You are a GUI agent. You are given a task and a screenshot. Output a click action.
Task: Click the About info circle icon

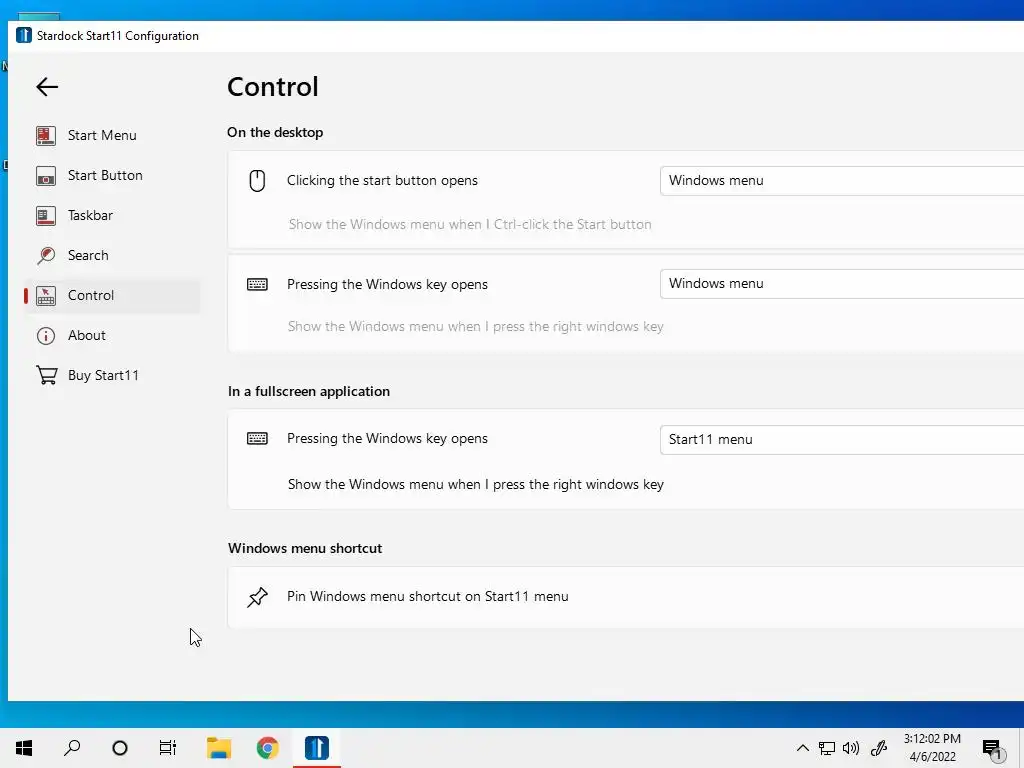pyautogui.click(x=46, y=336)
